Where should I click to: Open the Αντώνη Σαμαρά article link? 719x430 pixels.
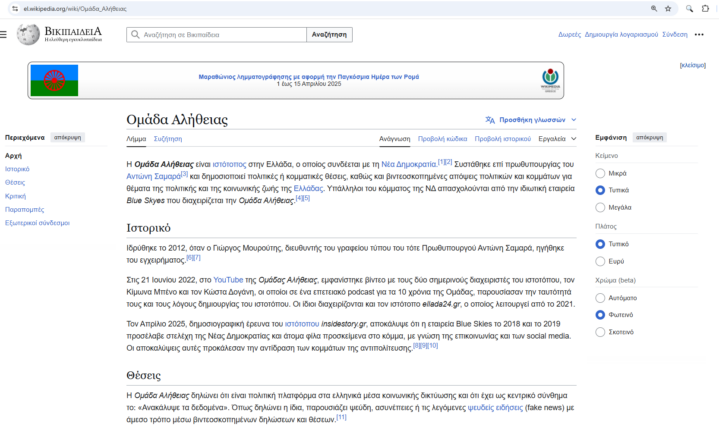point(154,176)
